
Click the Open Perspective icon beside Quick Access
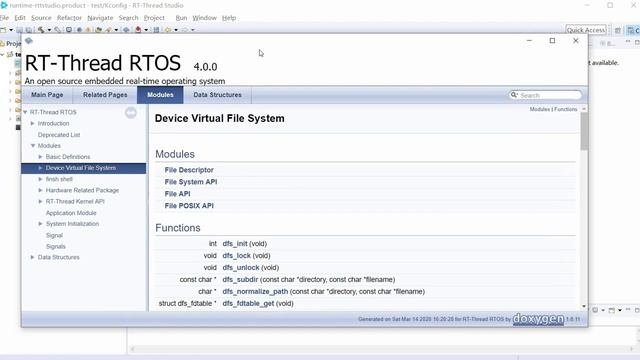point(618,31)
